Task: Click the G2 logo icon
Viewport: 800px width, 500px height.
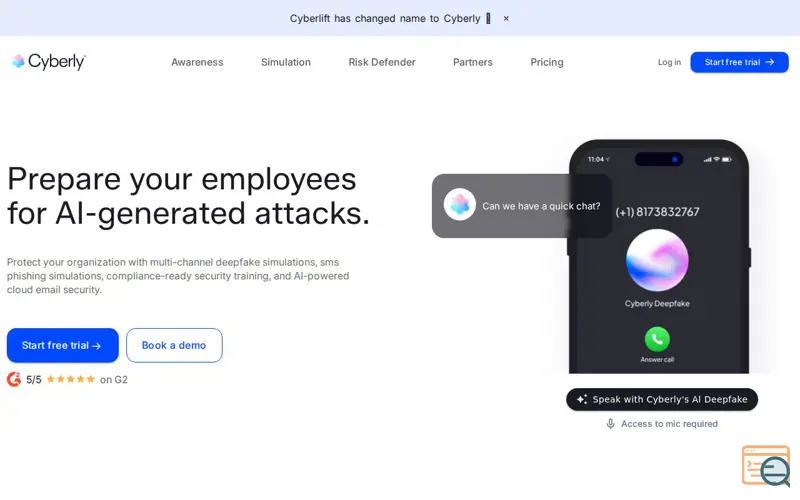Action: point(14,379)
